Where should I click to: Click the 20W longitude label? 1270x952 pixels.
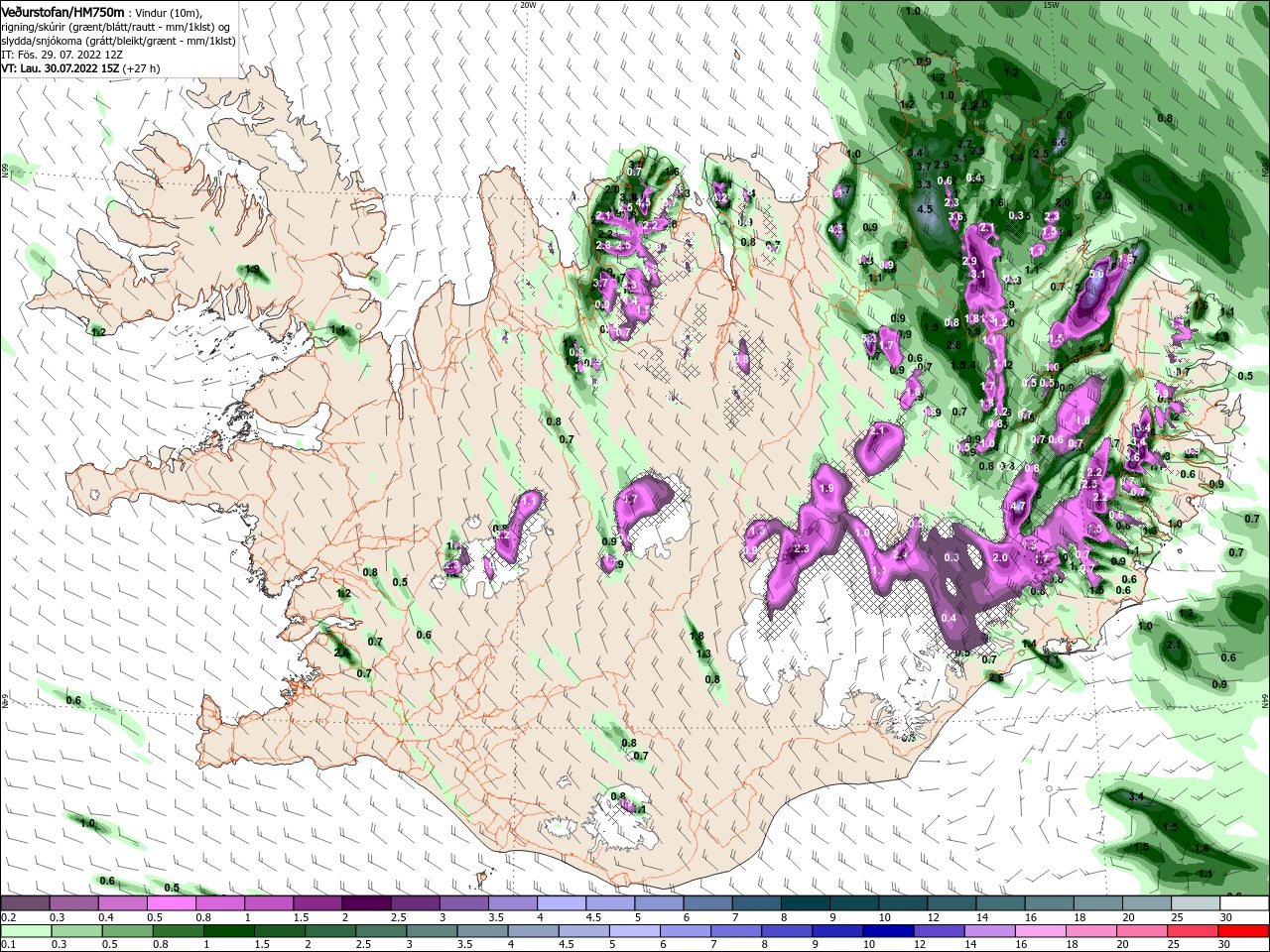(528, 5)
